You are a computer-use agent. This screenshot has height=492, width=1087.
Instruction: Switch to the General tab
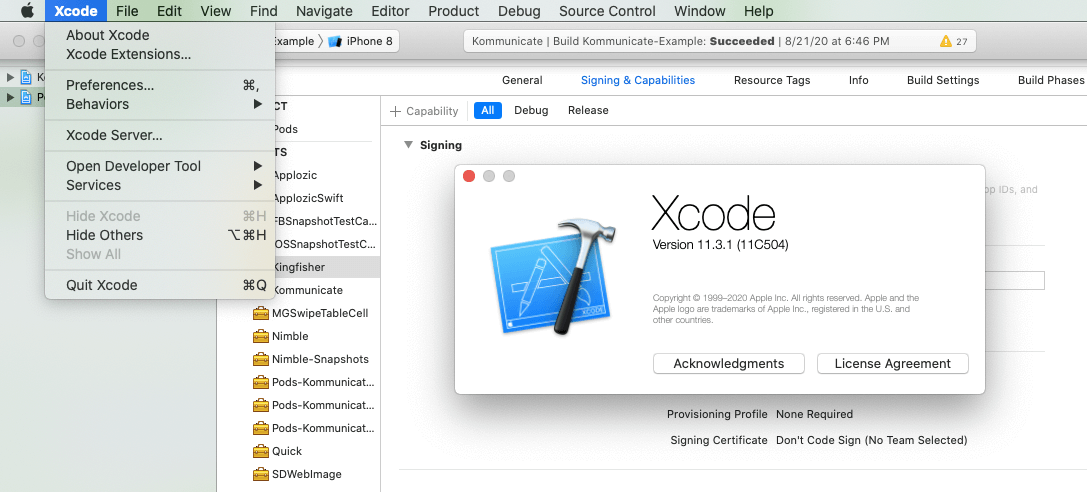[x=522, y=80]
